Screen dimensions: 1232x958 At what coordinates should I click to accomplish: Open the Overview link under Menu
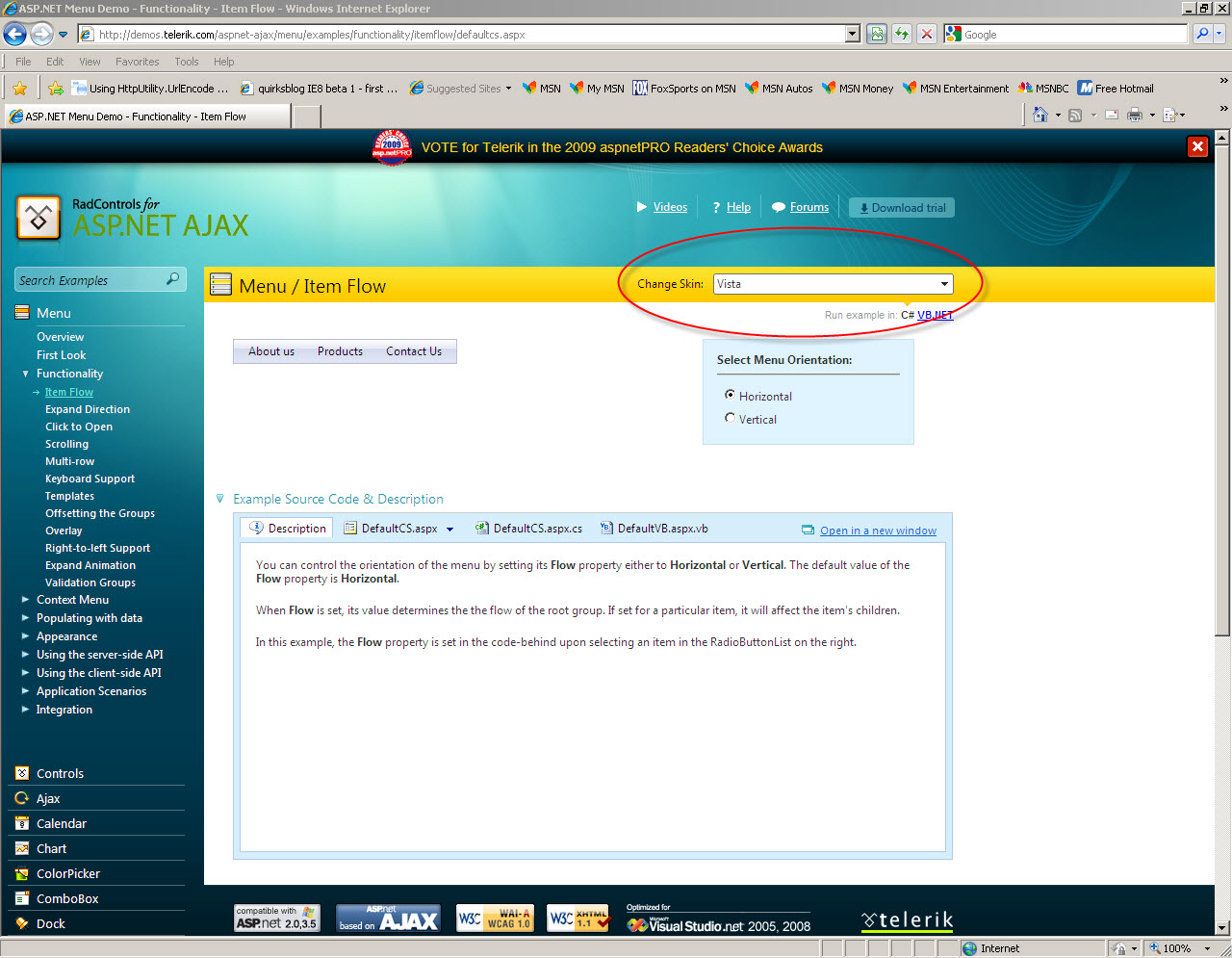60,337
